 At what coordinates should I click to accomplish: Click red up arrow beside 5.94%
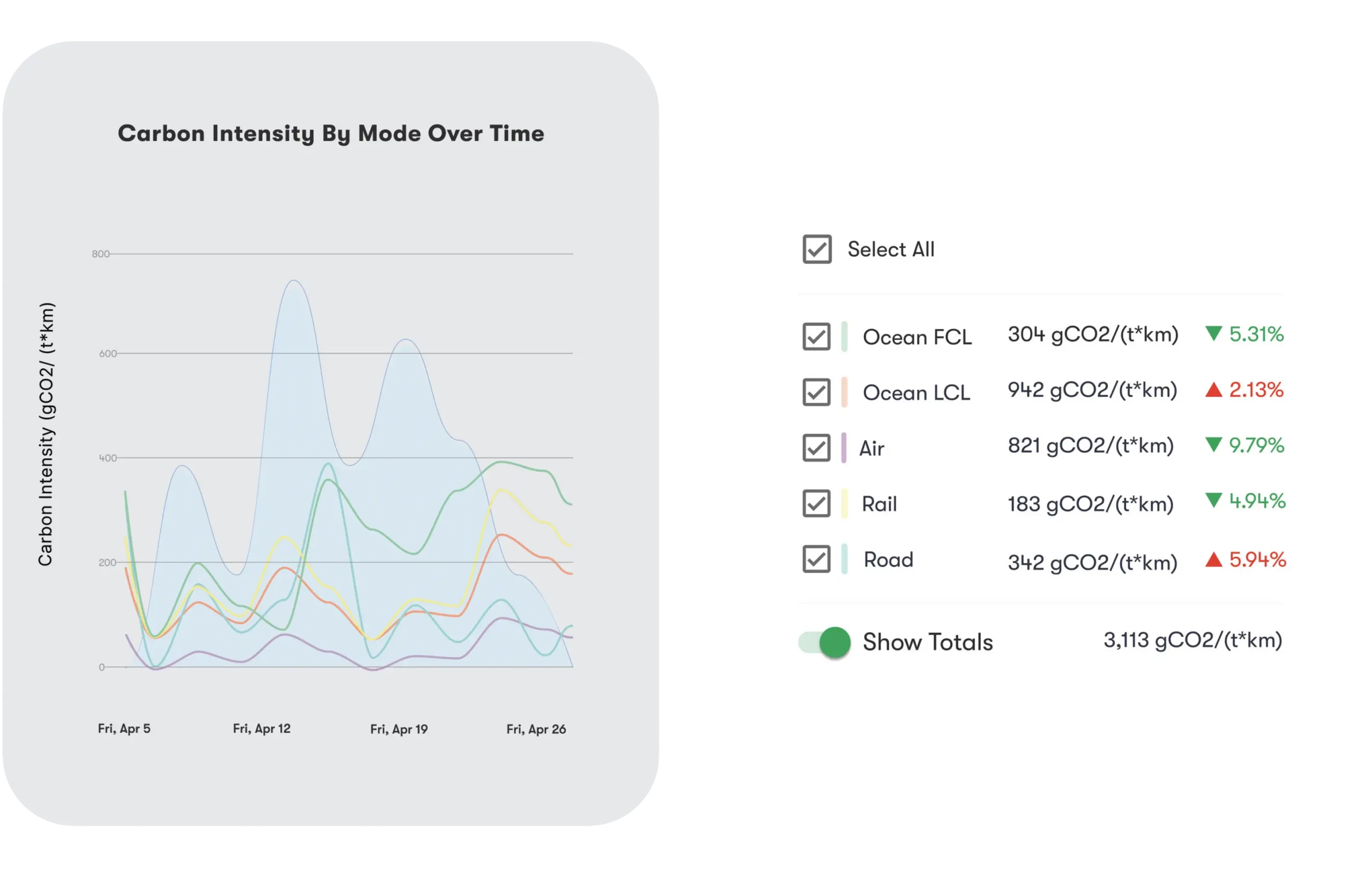(x=1213, y=560)
